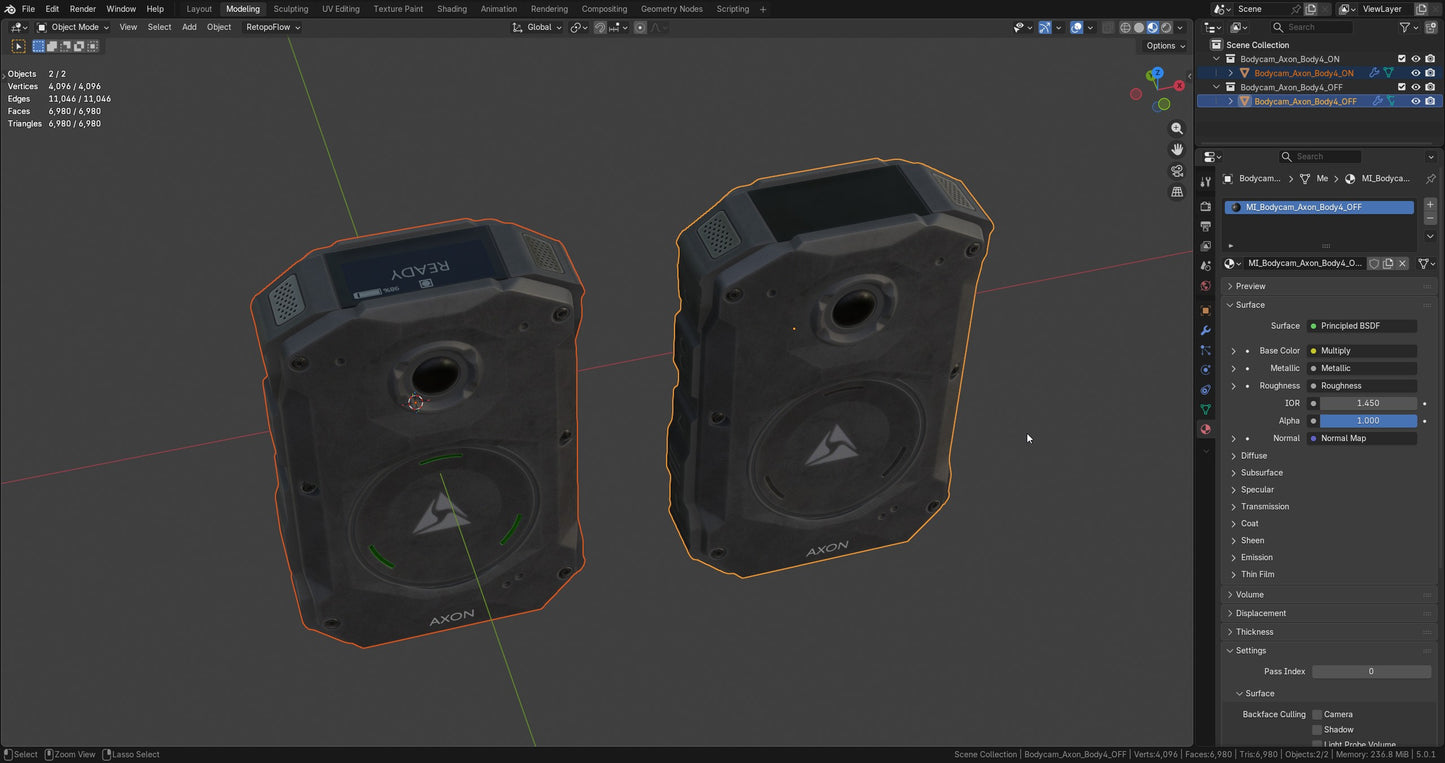Open the Material Properties tab
This screenshot has width=1445, height=763.
click(x=1205, y=428)
